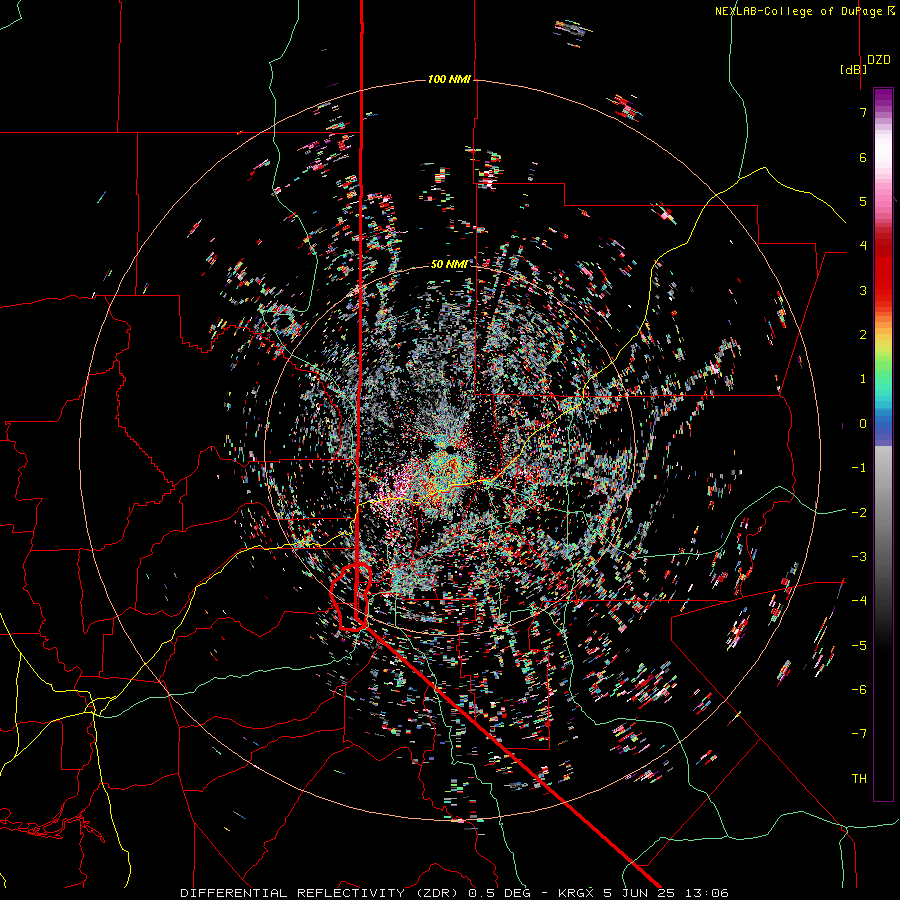Screen dimensions: 900x900
Task: Click the "50 NMI" range ring label
Action: [449, 264]
